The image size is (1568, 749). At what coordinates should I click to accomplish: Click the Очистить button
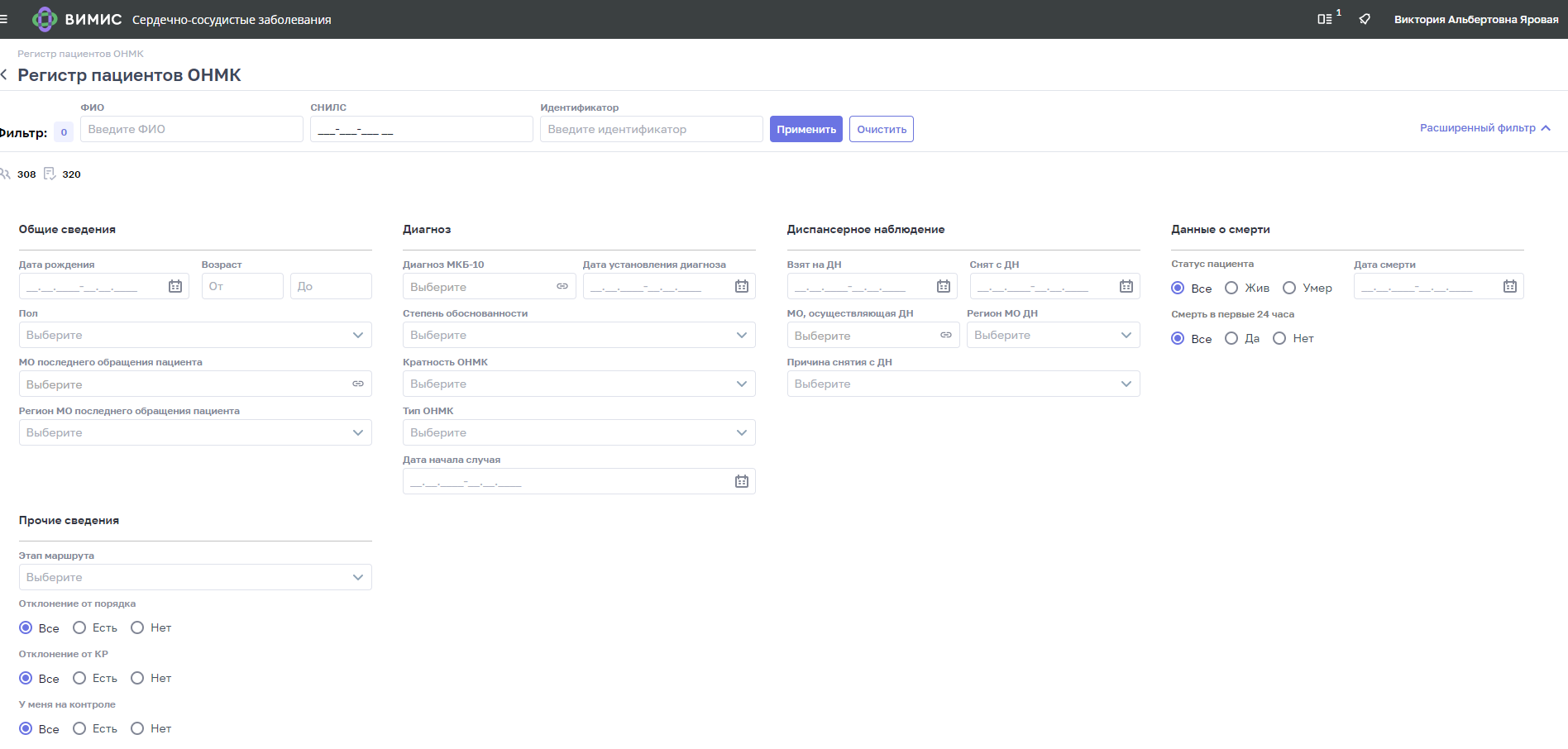881,129
